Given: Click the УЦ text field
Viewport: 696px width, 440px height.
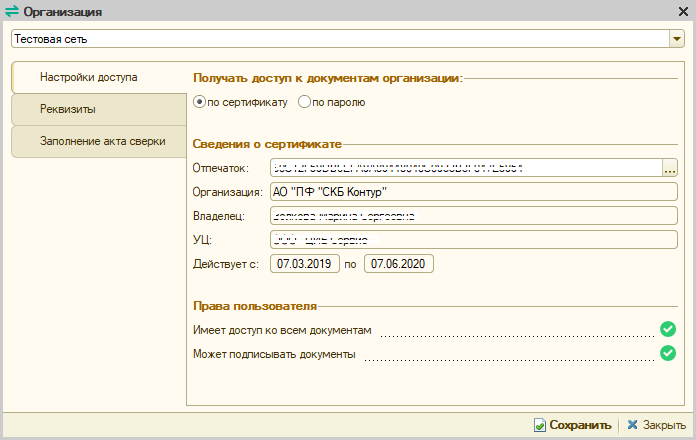Looking at the screenshot, I should [473, 240].
